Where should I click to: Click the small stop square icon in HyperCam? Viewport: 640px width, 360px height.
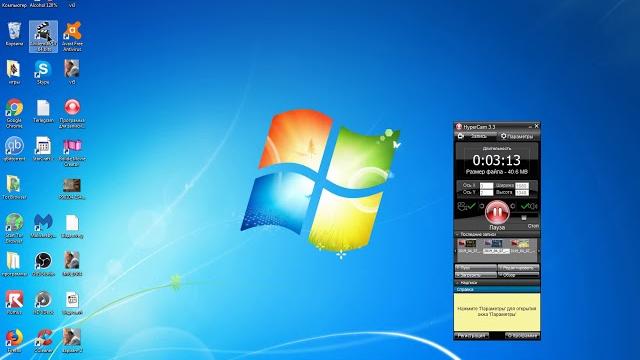pos(524,218)
